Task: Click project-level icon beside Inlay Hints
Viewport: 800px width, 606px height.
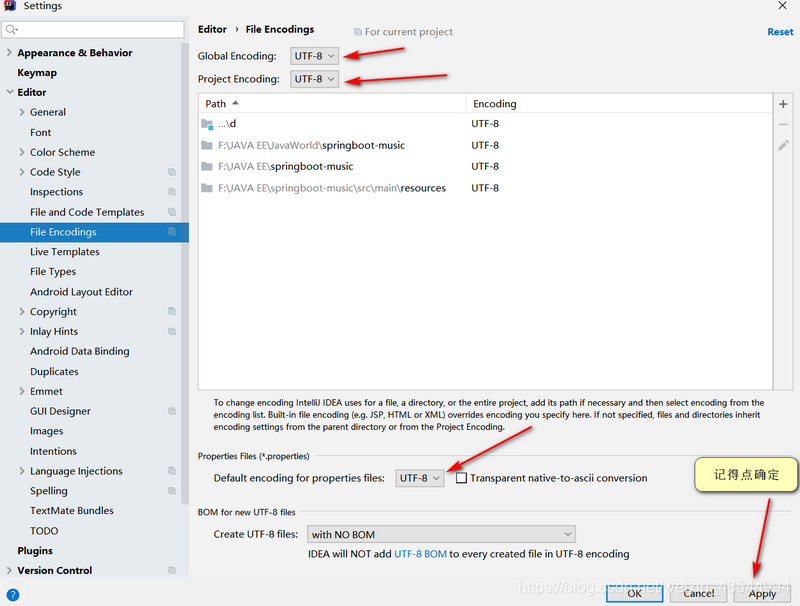Action: pos(172,331)
